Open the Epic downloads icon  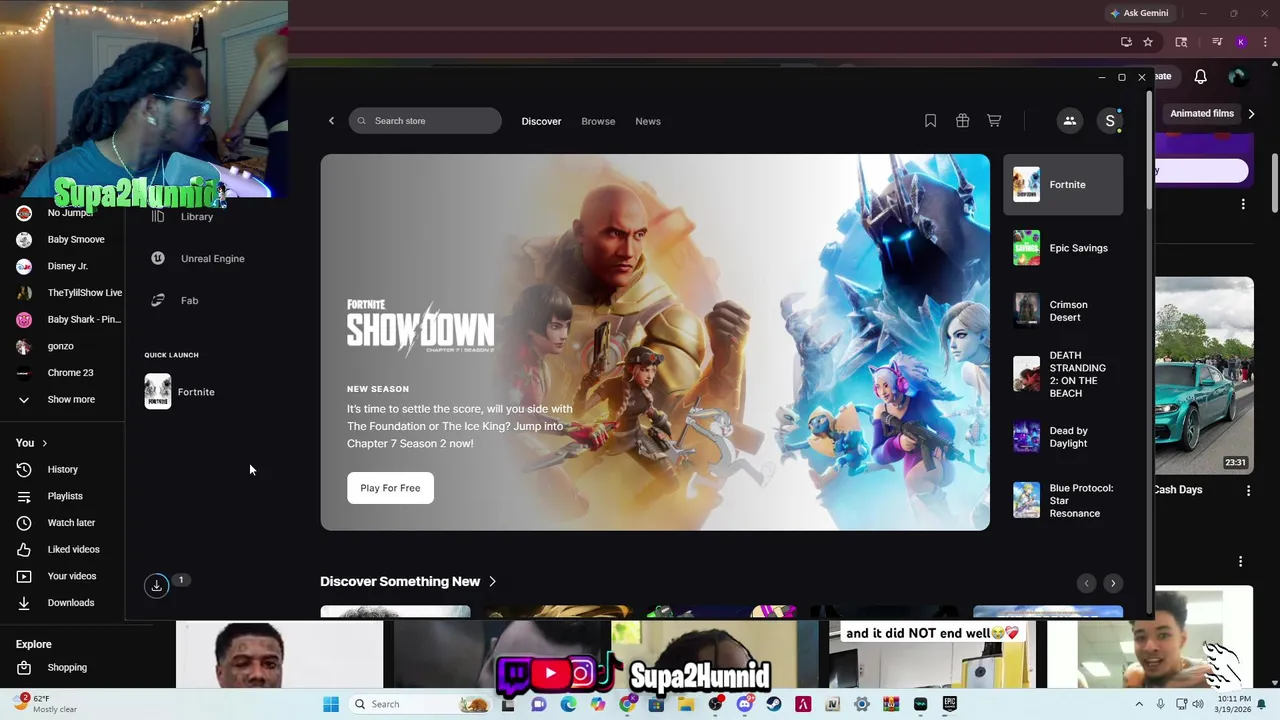tap(157, 586)
